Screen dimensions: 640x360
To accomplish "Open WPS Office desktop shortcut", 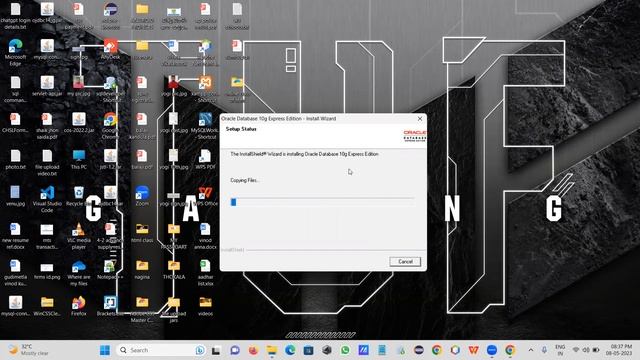I will (x=205, y=196).
